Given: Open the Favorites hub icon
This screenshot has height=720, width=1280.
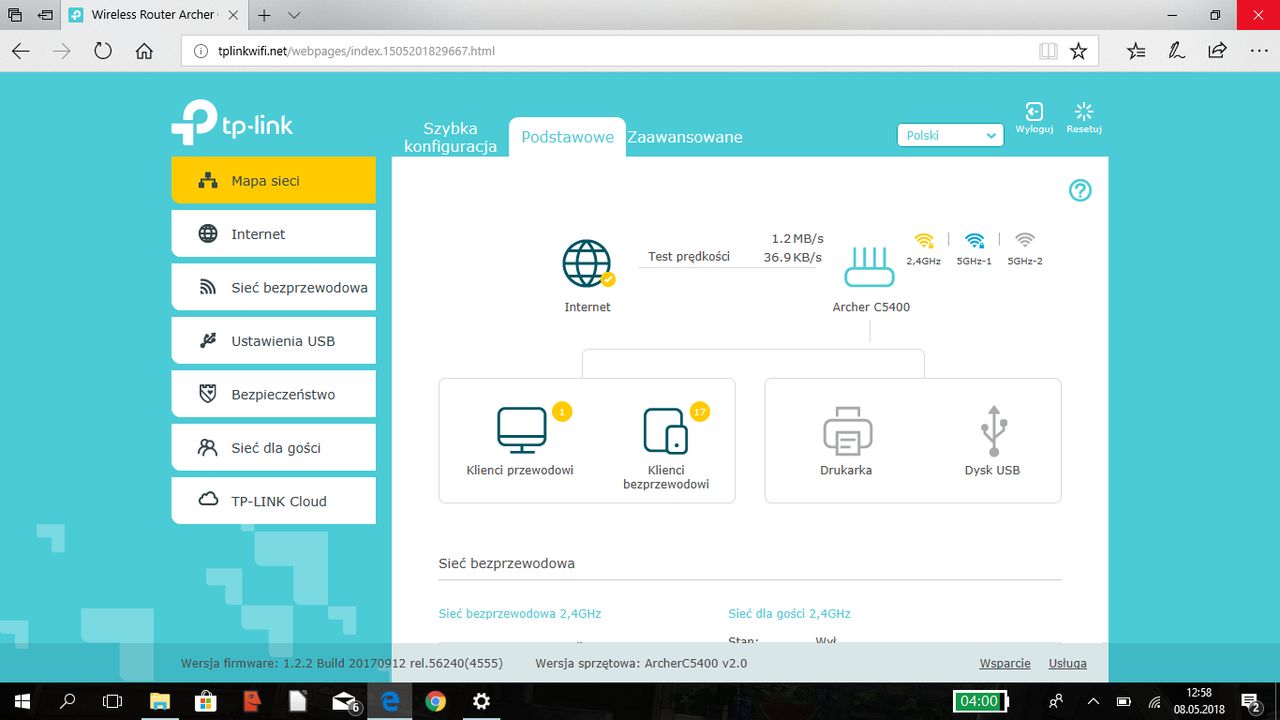Looking at the screenshot, I should coord(1136,51).
